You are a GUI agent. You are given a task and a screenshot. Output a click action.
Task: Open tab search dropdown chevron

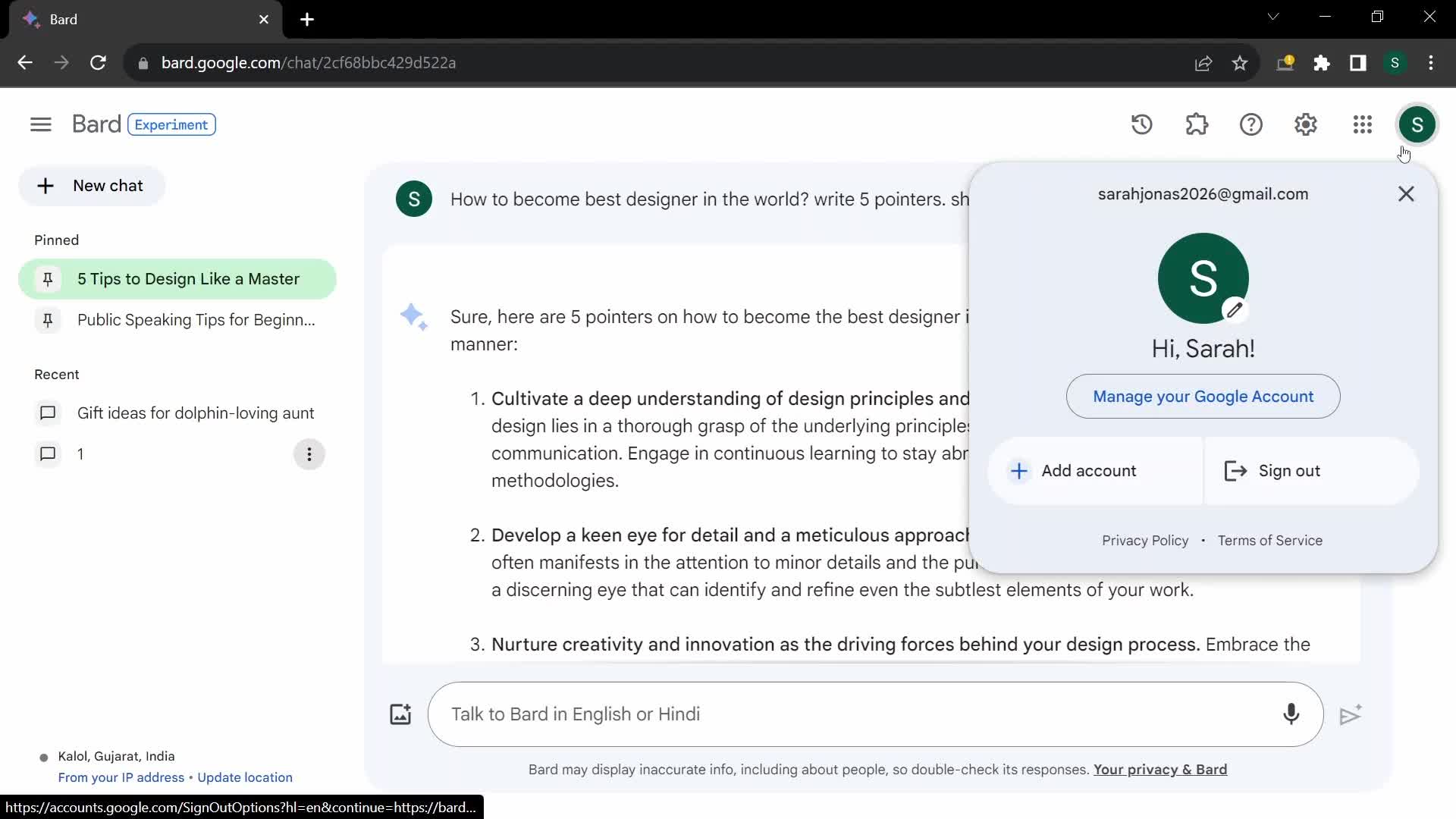click(x=1273, y=17)
